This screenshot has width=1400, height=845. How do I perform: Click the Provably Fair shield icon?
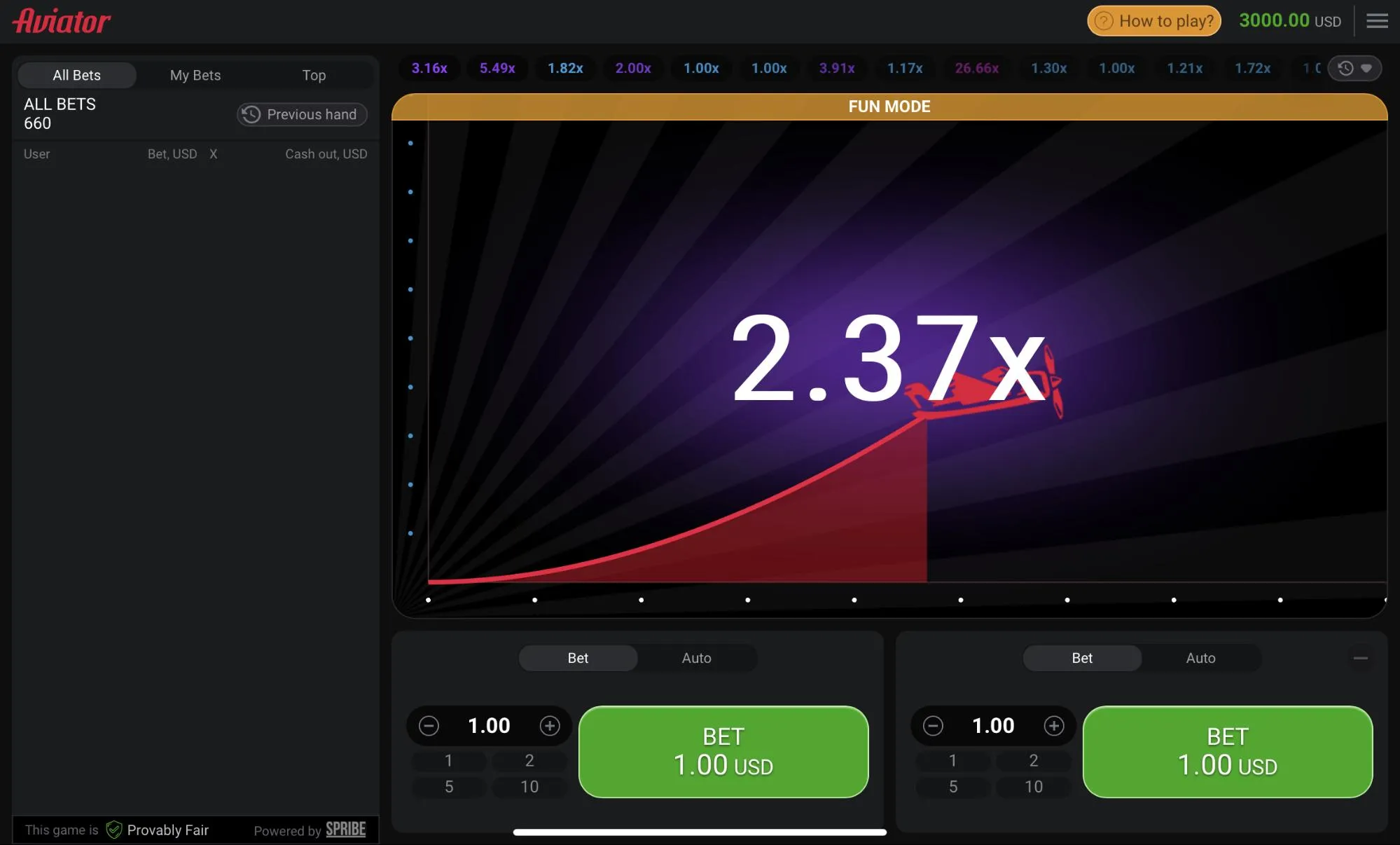[x=113, y=829]
